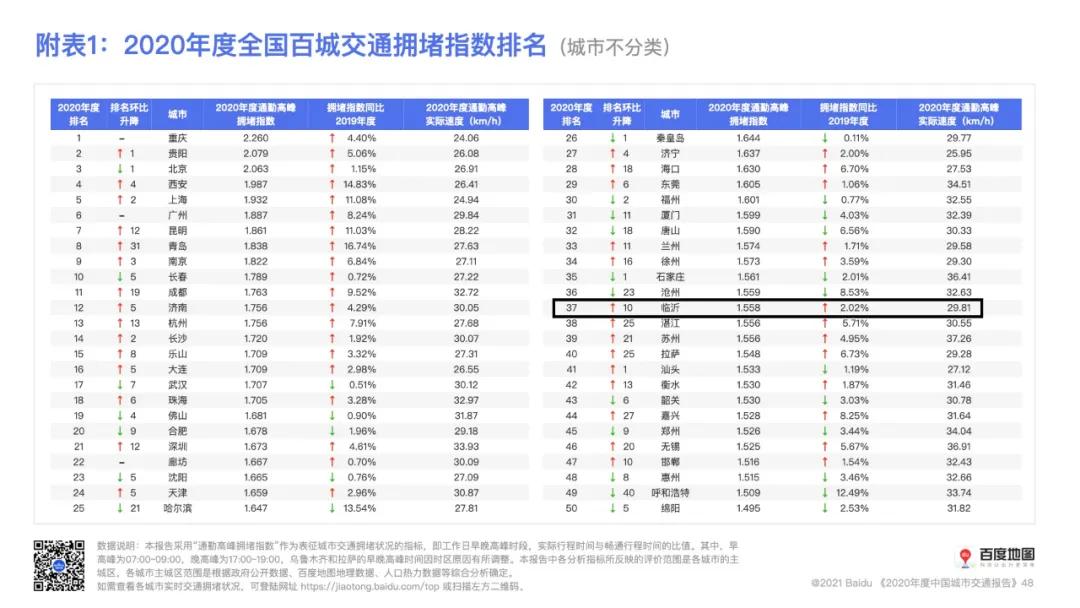Select city cell 临沂
The image size is (1080, 608).
tap(670, 308)
